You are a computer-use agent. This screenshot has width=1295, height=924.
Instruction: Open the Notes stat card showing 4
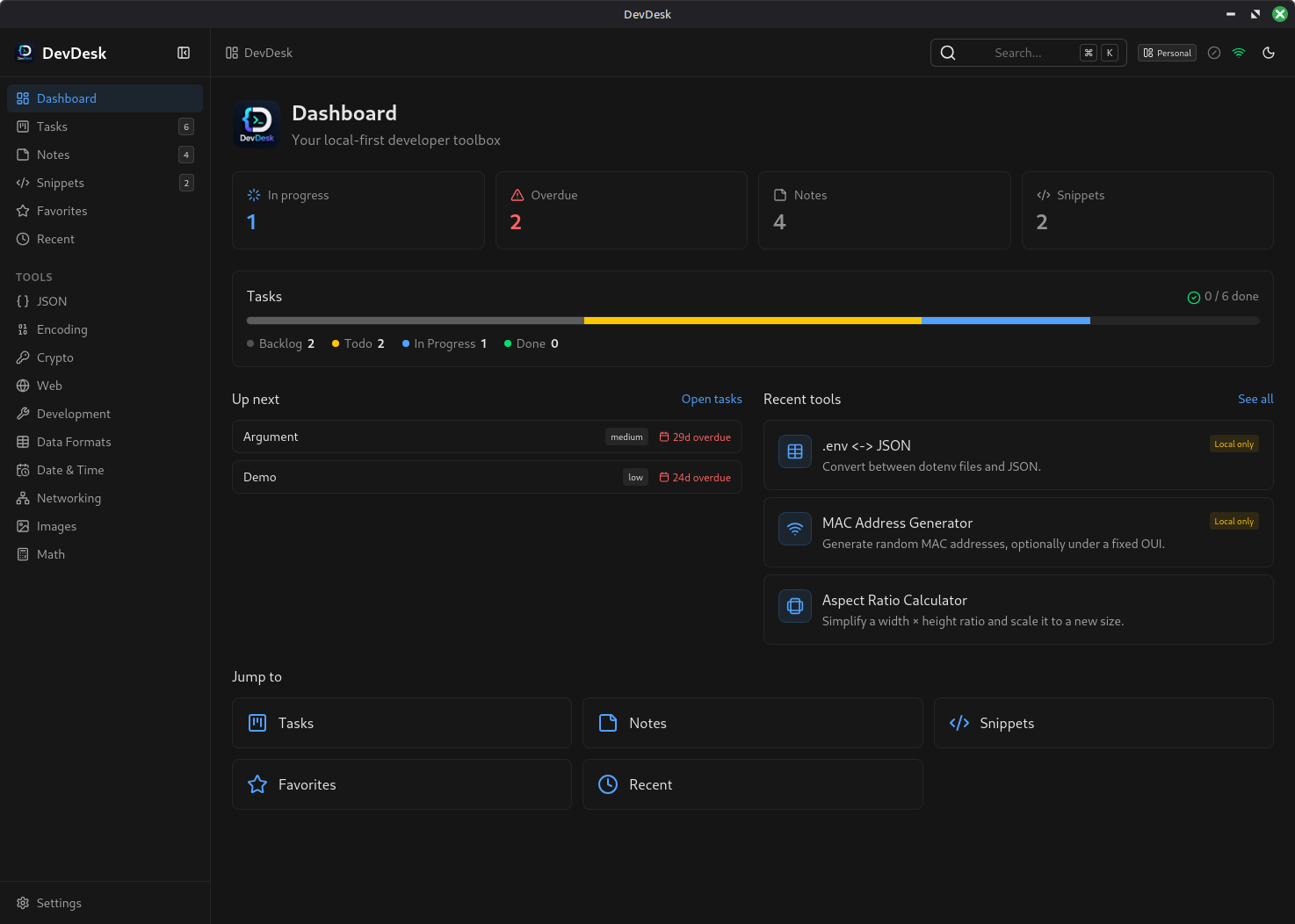coord(885,211)
